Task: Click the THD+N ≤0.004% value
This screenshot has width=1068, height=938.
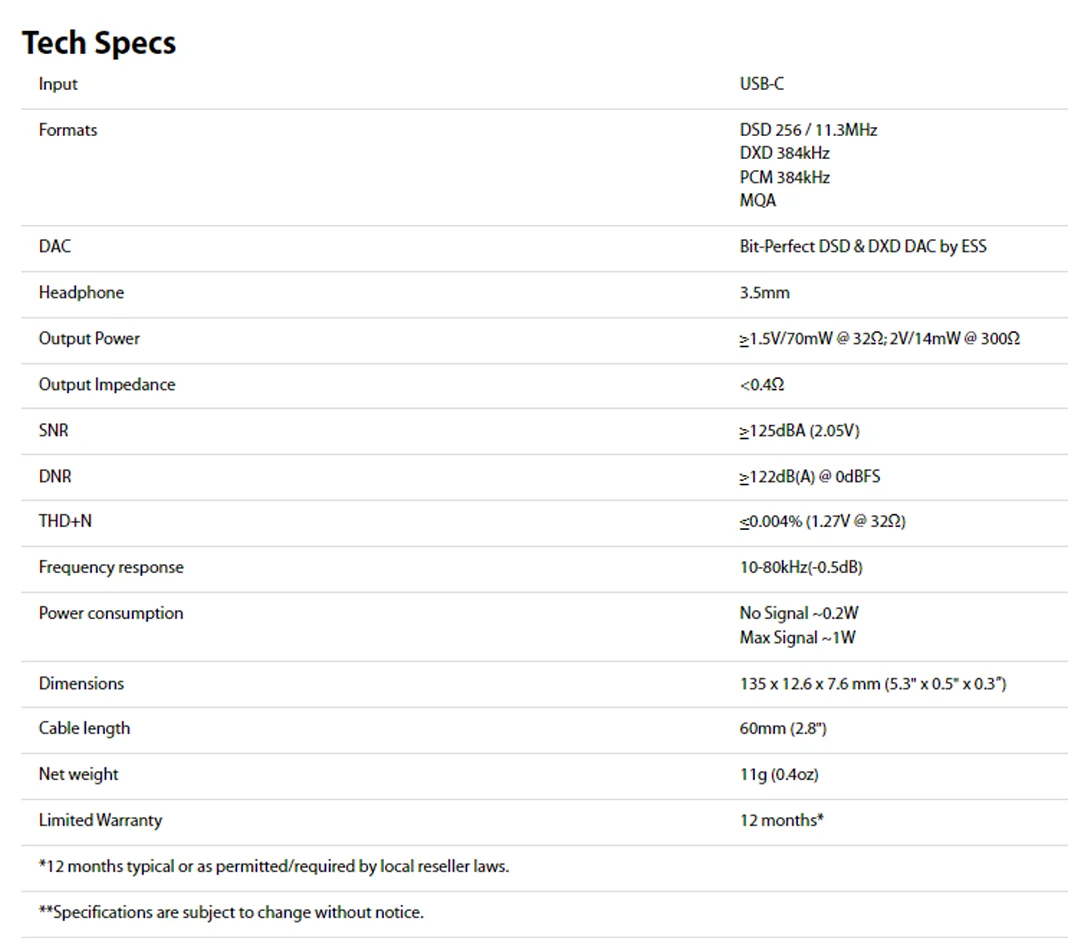Action: coord(822,521)
